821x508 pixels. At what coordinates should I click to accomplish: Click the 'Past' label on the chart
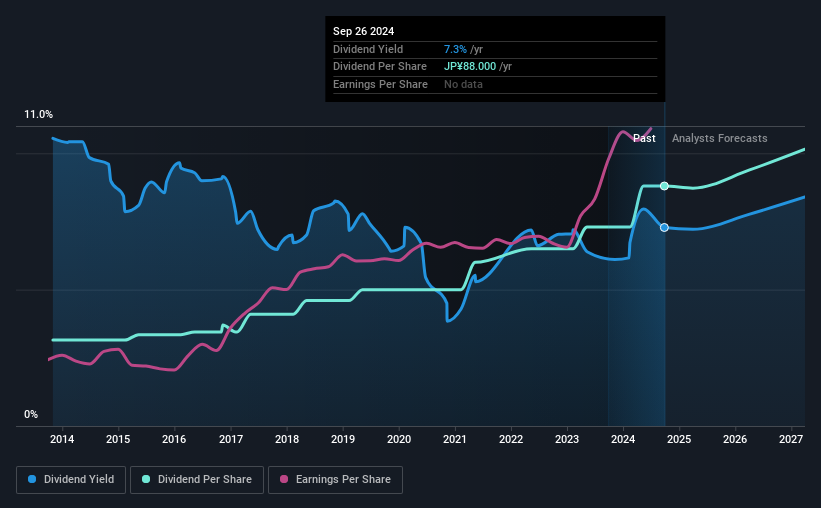(644, 138)
